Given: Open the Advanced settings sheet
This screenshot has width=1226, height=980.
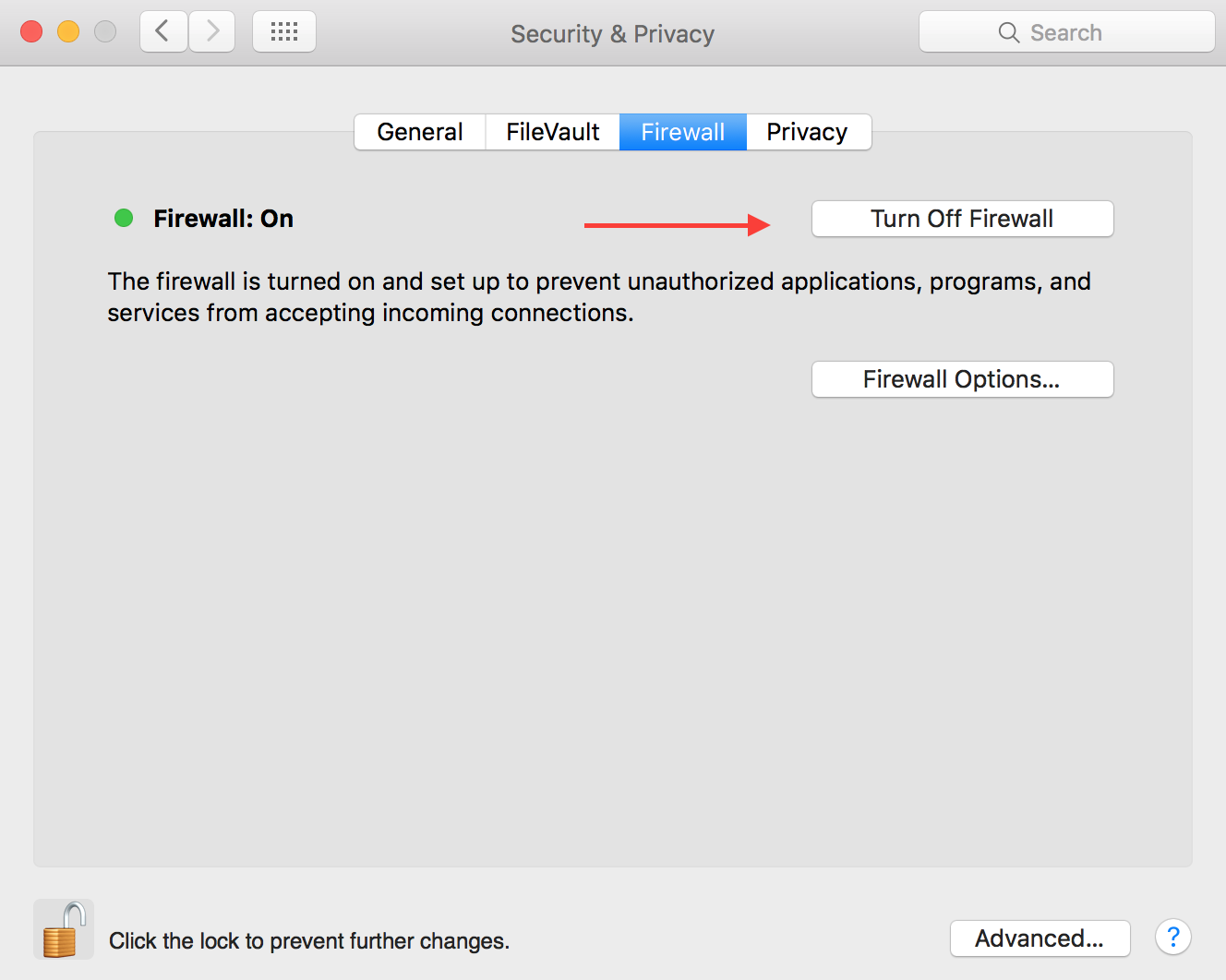Looking at the screenshot, I should (1040, 938).
